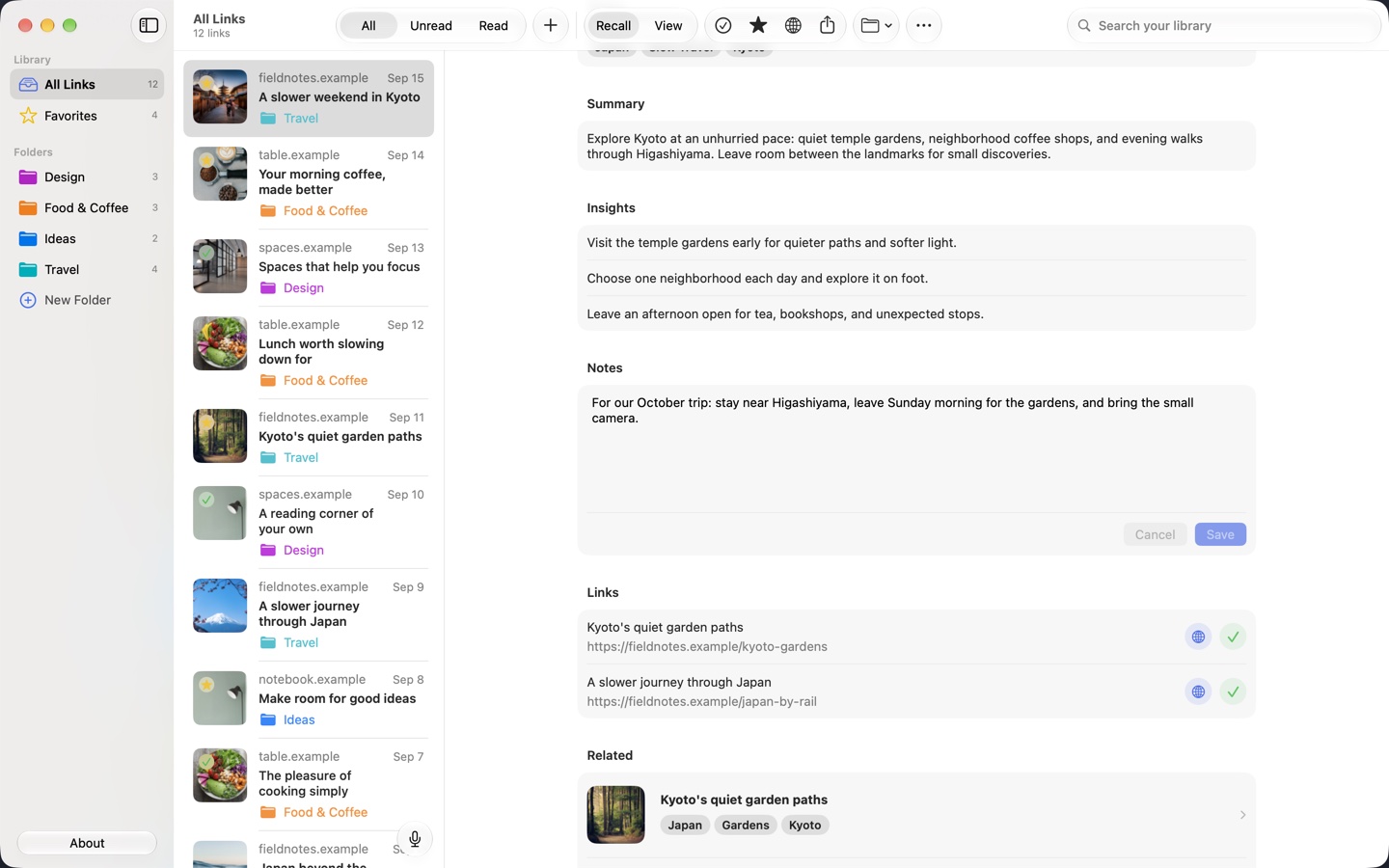Share the link with the share icon
Screen dimensions: 1389x868
coord(828,26)
